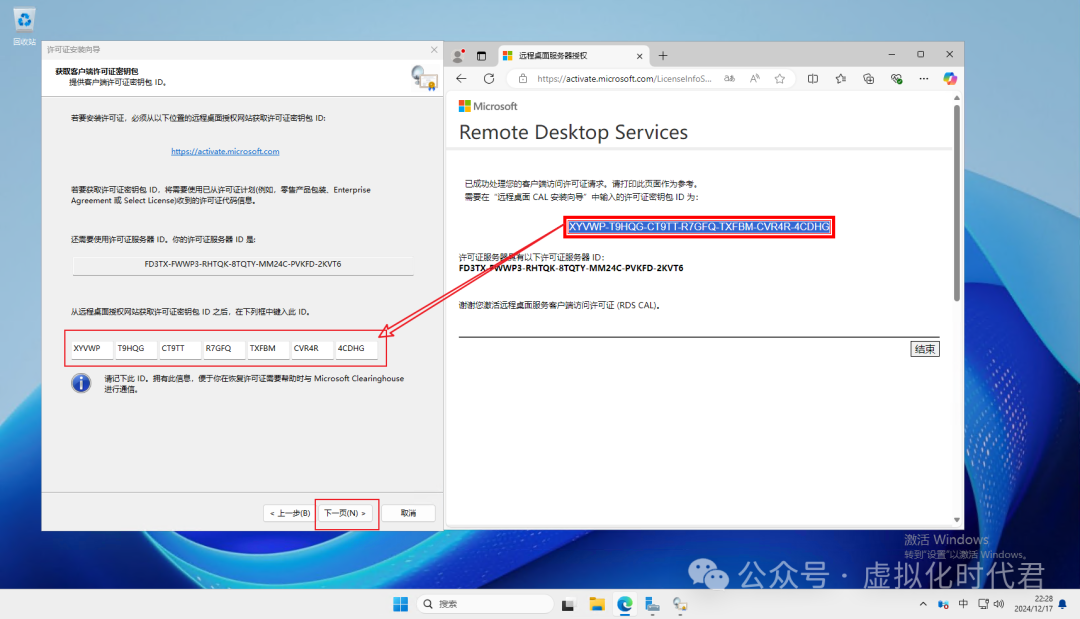Open File Explorer from the taskbar
The width and height of the screenshot is (1080, 619).
[597, 604]
